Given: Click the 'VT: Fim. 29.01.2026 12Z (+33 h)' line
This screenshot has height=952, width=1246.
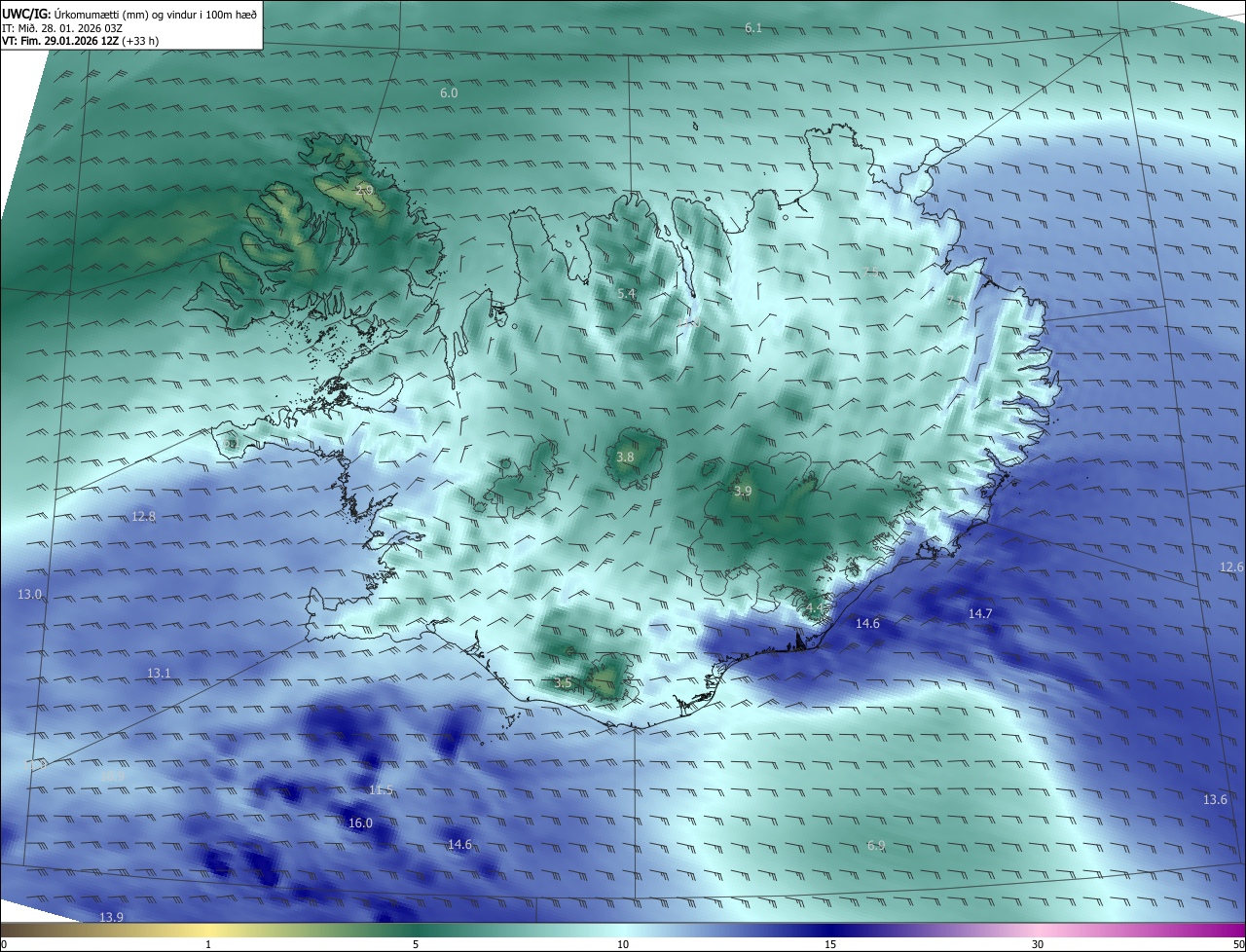Looking at the screenshot, I should coord(80,41).
